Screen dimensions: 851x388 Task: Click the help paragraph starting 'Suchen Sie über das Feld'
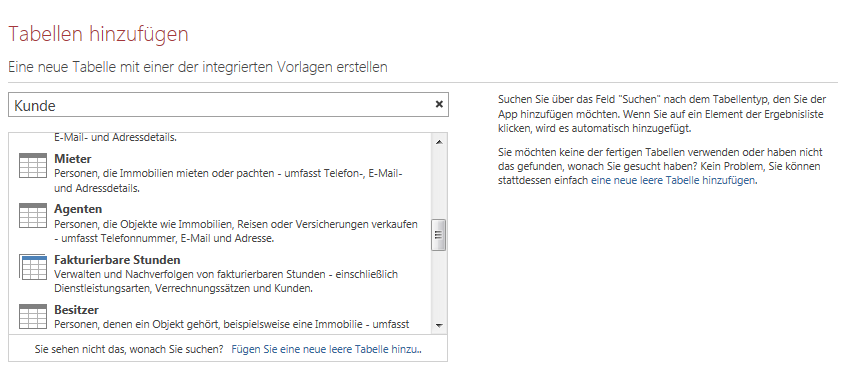[662, 115]
